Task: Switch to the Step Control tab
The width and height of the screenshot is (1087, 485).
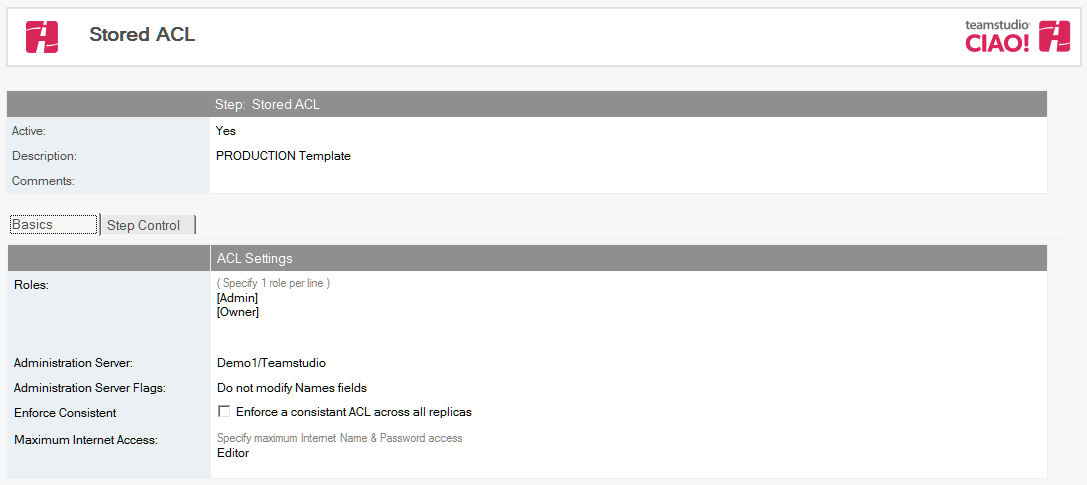Action: point(148,225)
